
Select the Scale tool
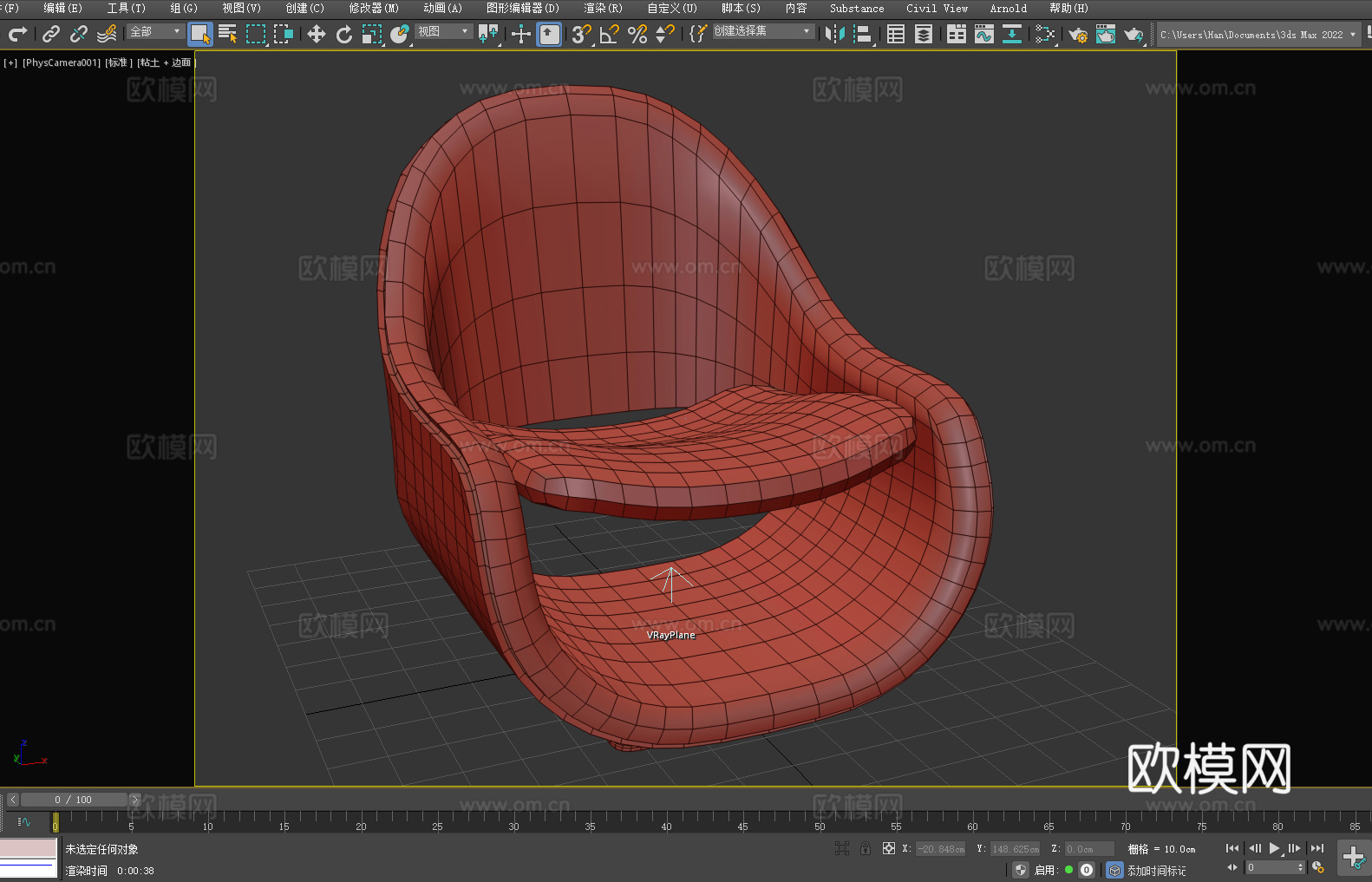pos(372,34)
